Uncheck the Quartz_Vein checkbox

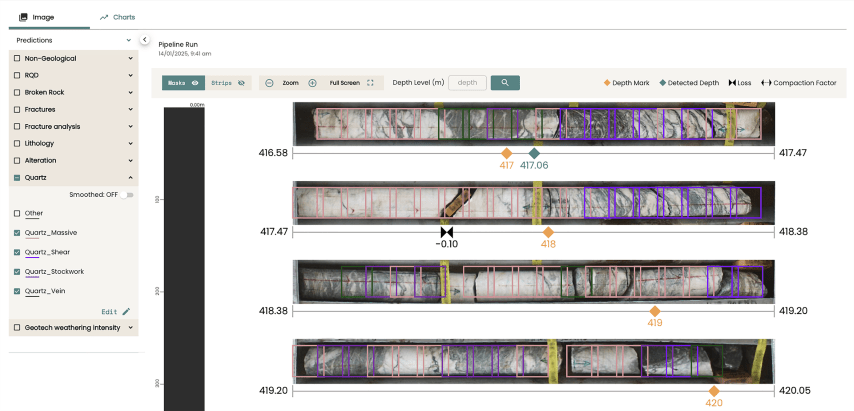pos(17,291)
